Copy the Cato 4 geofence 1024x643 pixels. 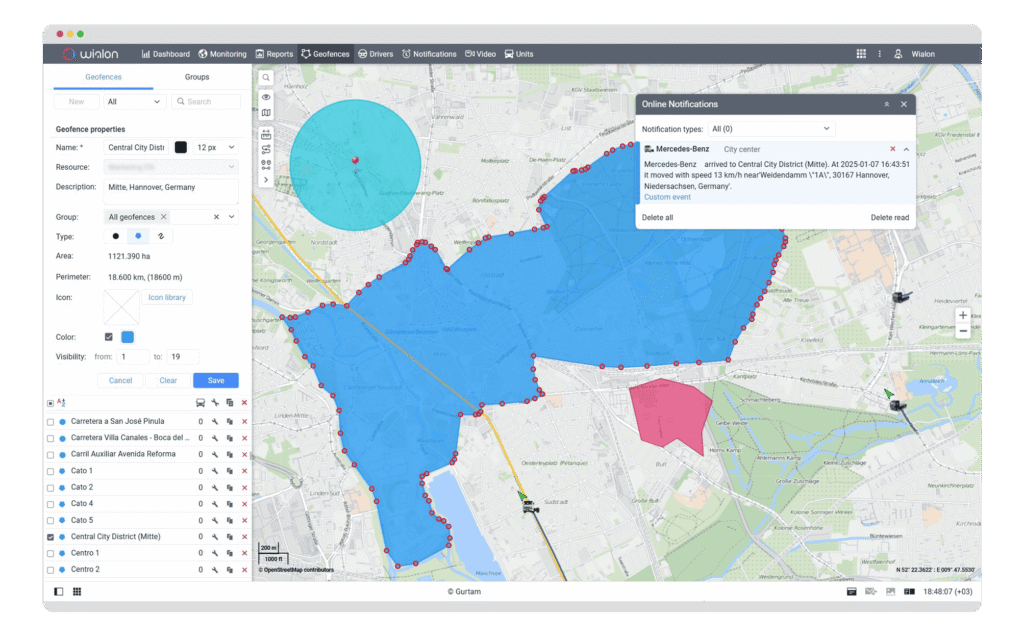pyautogui.click(x=230, y=504)
